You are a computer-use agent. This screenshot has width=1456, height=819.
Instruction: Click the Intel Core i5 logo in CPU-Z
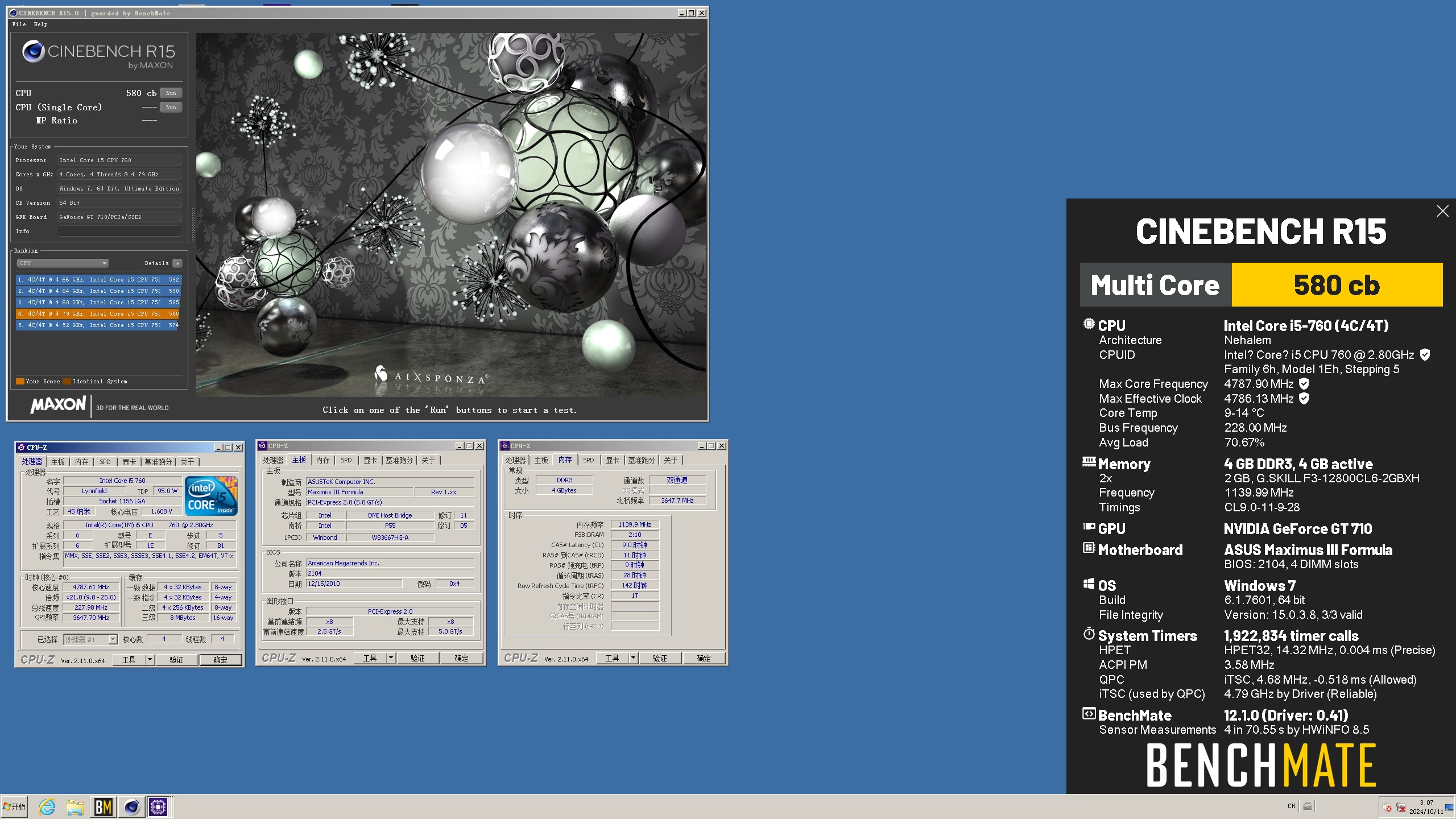(212, 496)
